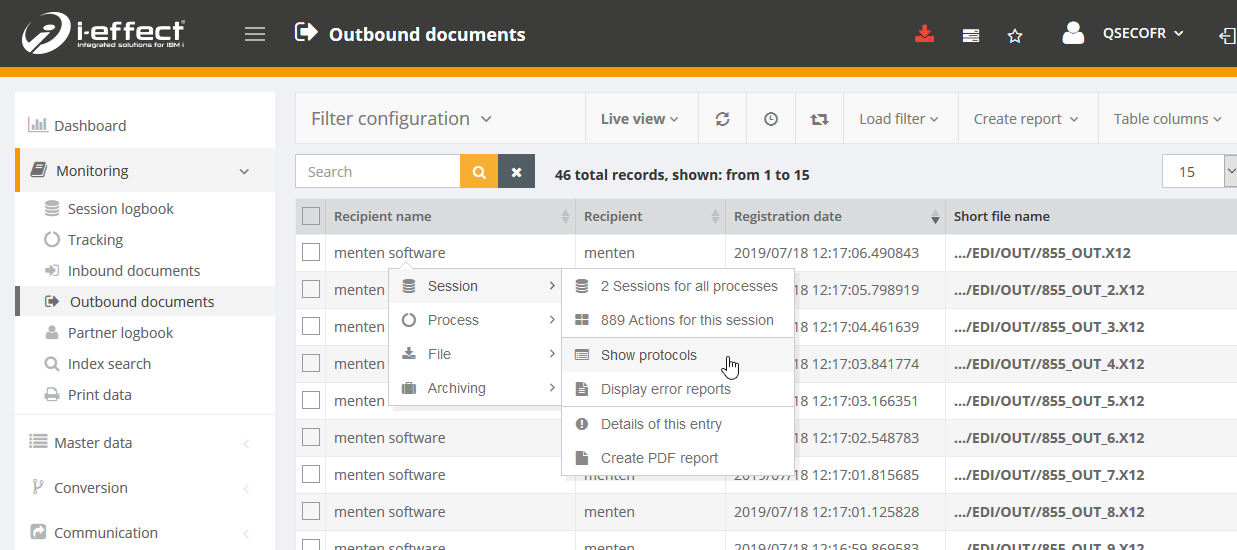Check the row for 855_OUT.X12
The image size is (1237, 550).
(311, 253)
